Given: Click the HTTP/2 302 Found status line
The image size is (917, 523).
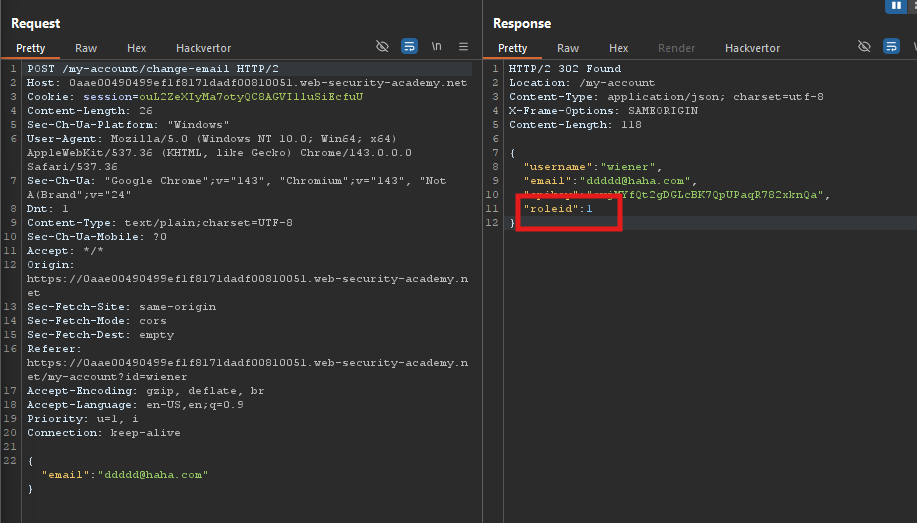Looking at the screenshot, I should (x=565, y=68).
